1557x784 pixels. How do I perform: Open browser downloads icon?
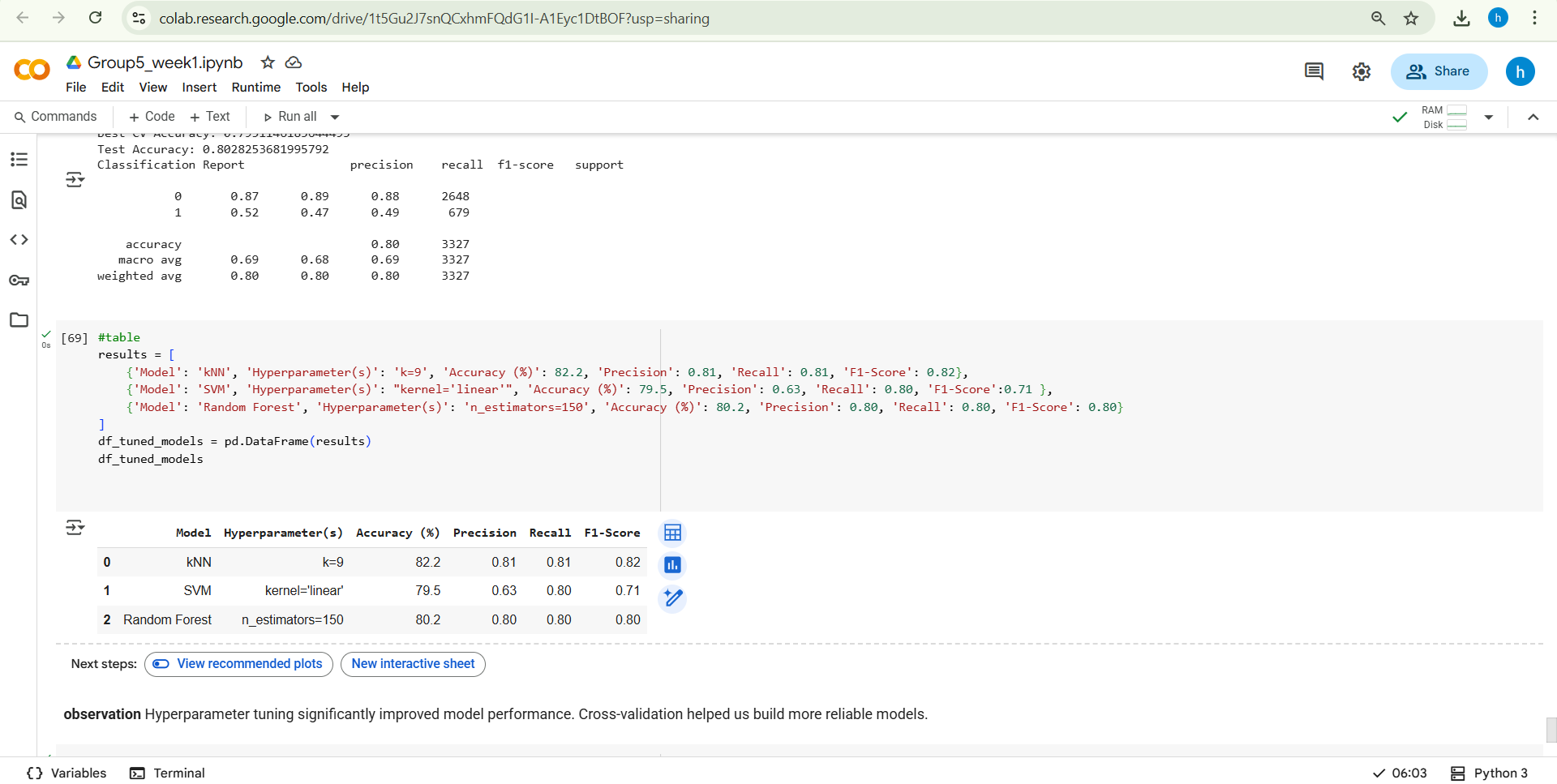[x=1461, y=18]
